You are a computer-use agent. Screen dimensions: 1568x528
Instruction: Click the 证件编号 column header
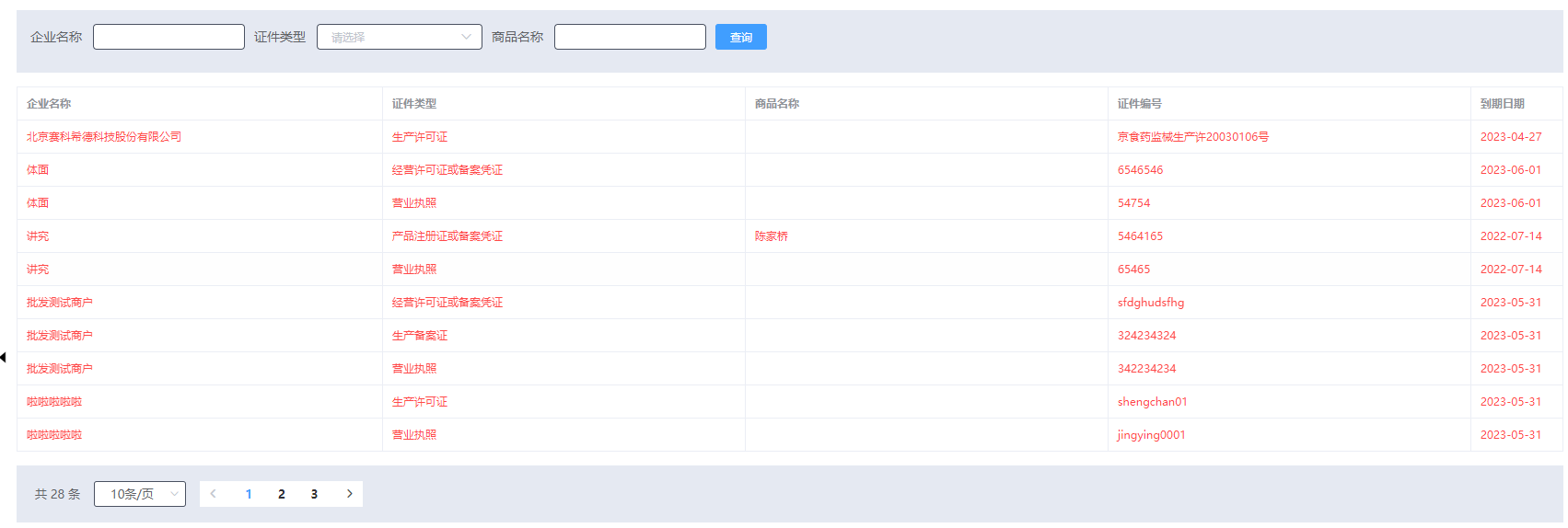click(1139, 104)
